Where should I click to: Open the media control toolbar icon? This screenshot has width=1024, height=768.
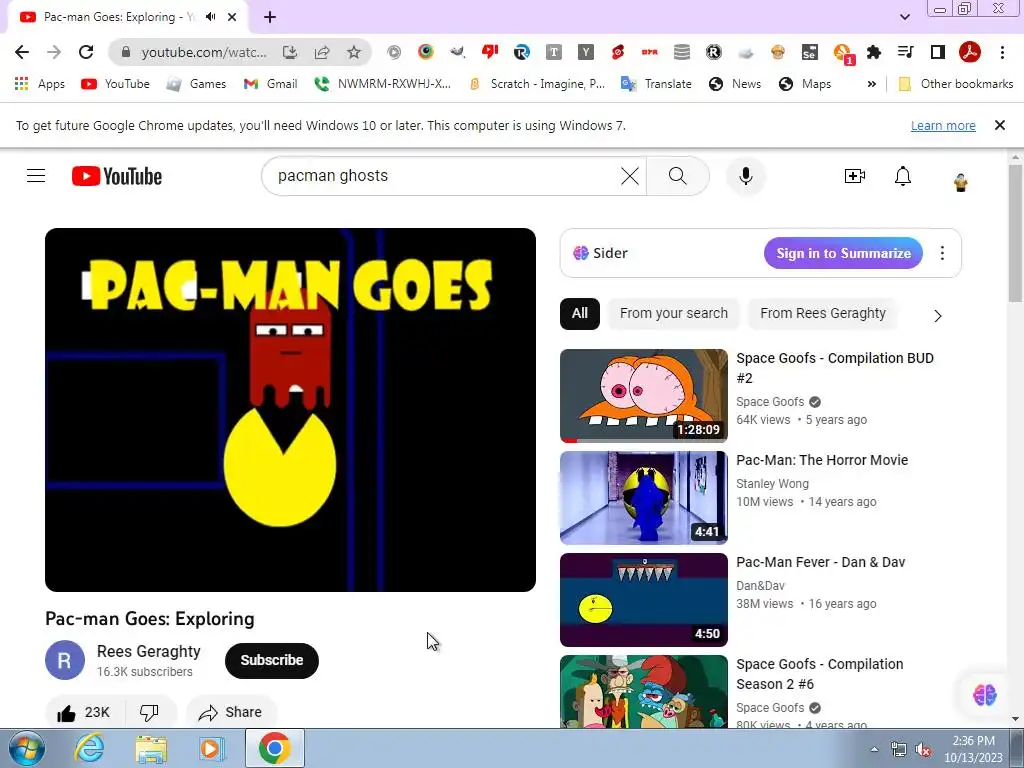(x=905, y=52)
